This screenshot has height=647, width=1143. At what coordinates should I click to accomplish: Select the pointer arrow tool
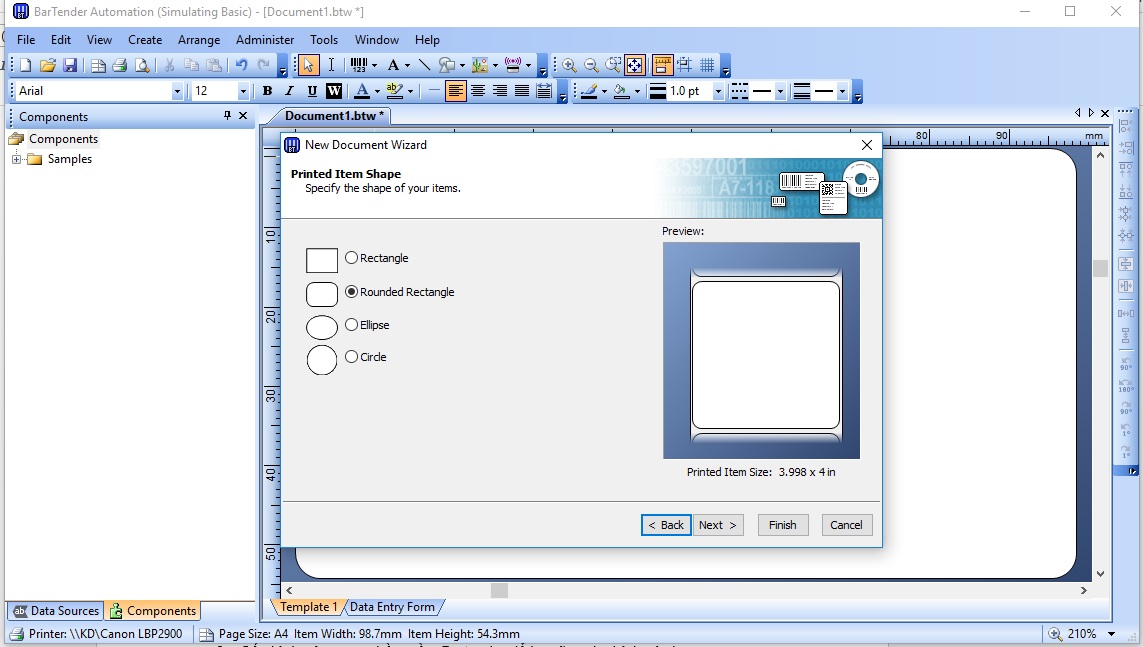point(308,66)
